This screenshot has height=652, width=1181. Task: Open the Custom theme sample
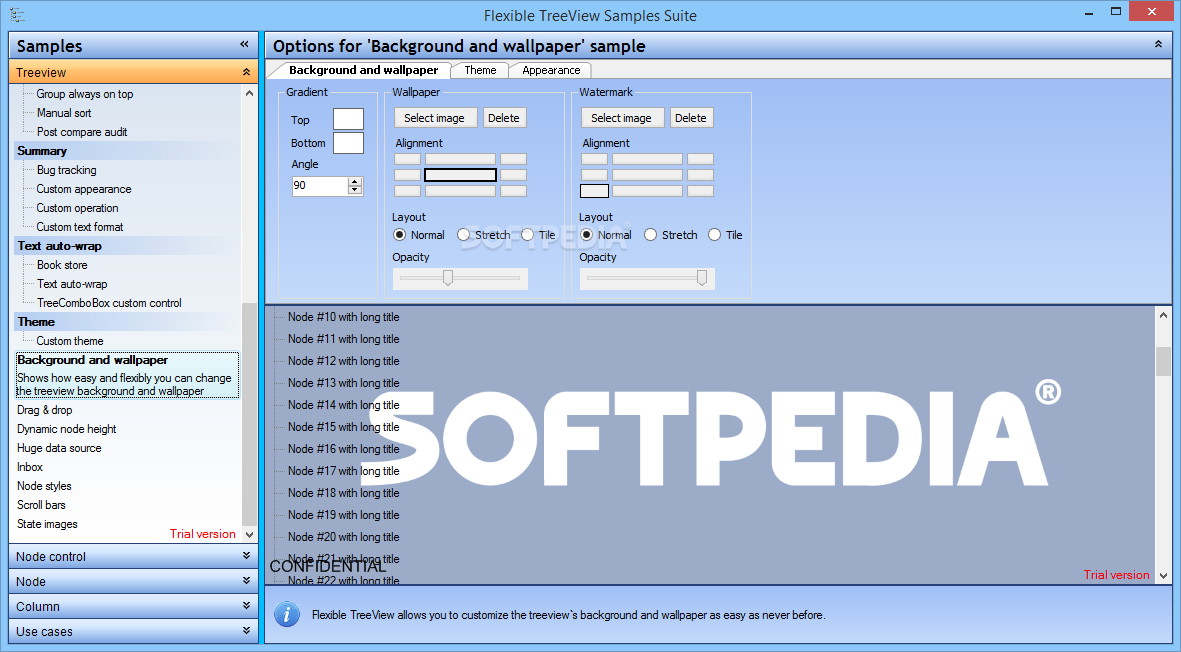tap(70, 341)
